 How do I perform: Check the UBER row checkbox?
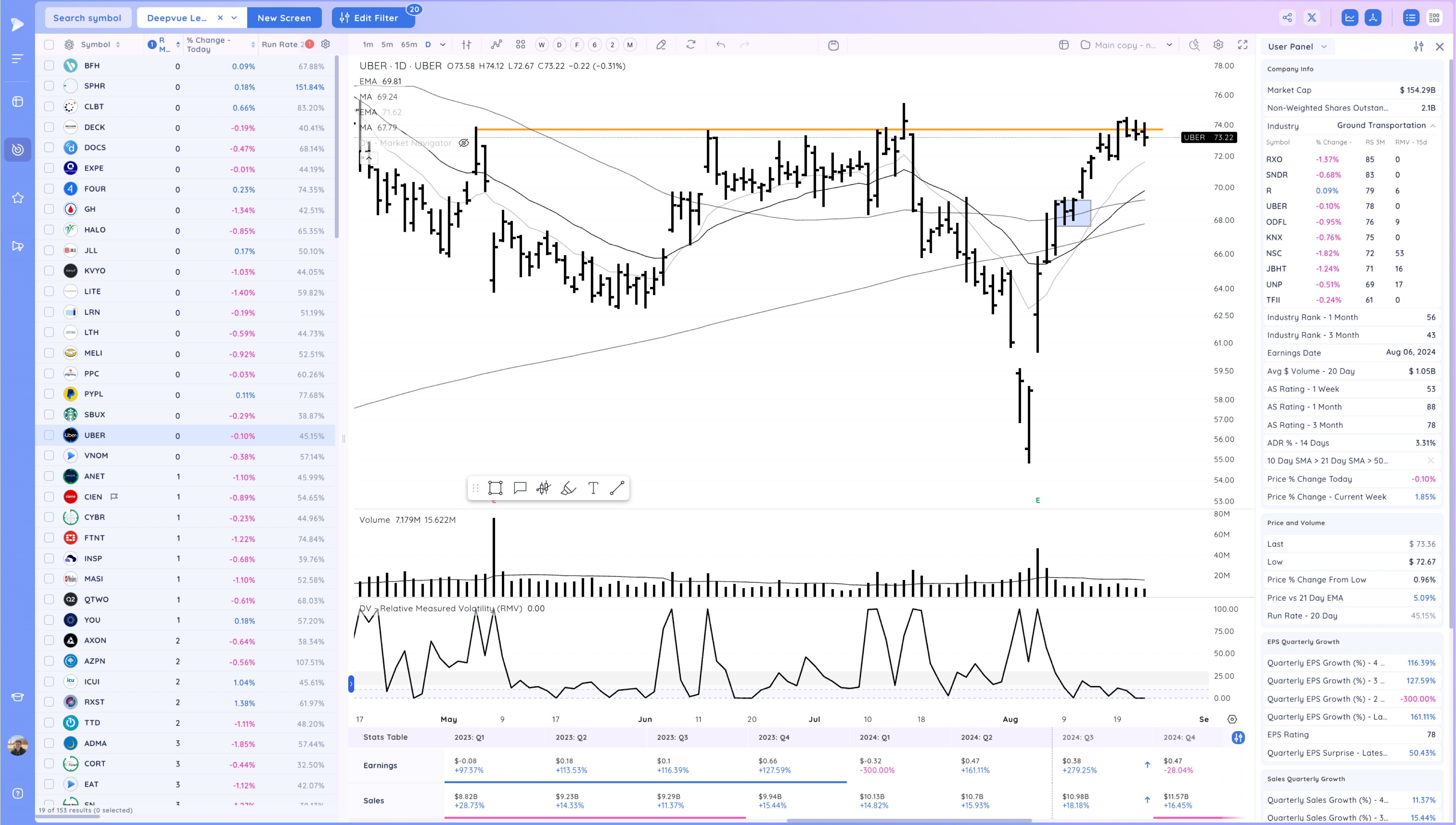coord(49,435)
